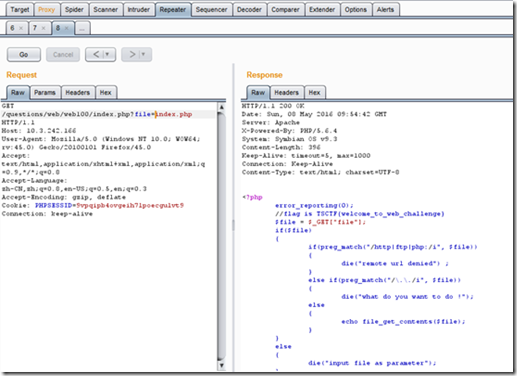Click the X-Powered-By response header
Screen dimensions: 517x376
[x=289, y=131]
